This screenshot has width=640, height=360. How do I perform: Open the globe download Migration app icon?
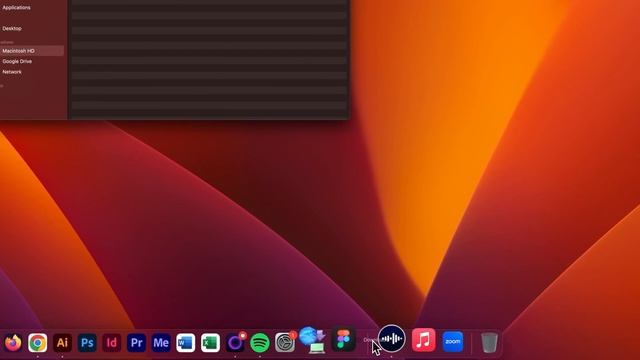[313, 340]
